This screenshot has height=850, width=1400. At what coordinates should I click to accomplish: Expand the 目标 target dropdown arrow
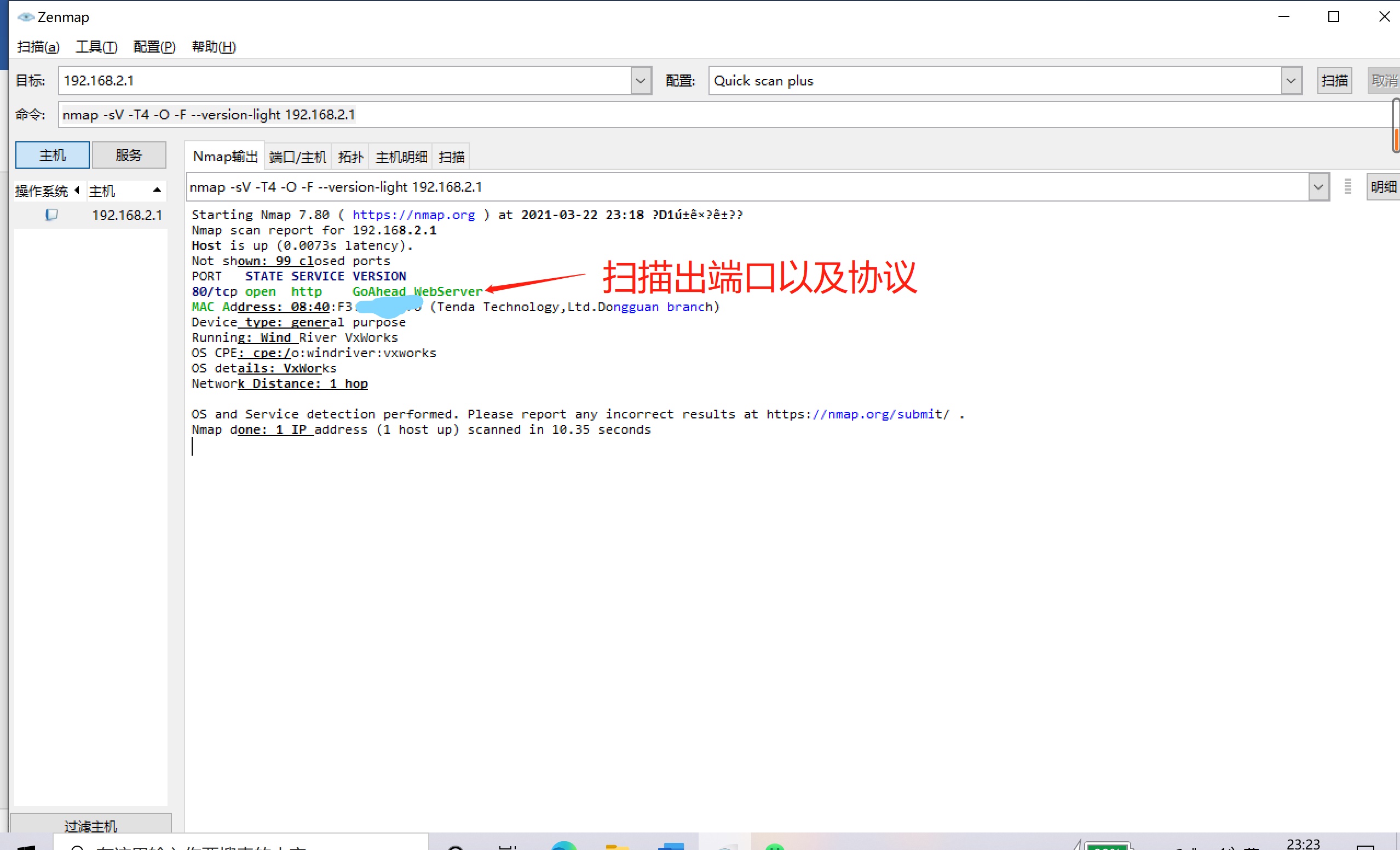[641, 81]
